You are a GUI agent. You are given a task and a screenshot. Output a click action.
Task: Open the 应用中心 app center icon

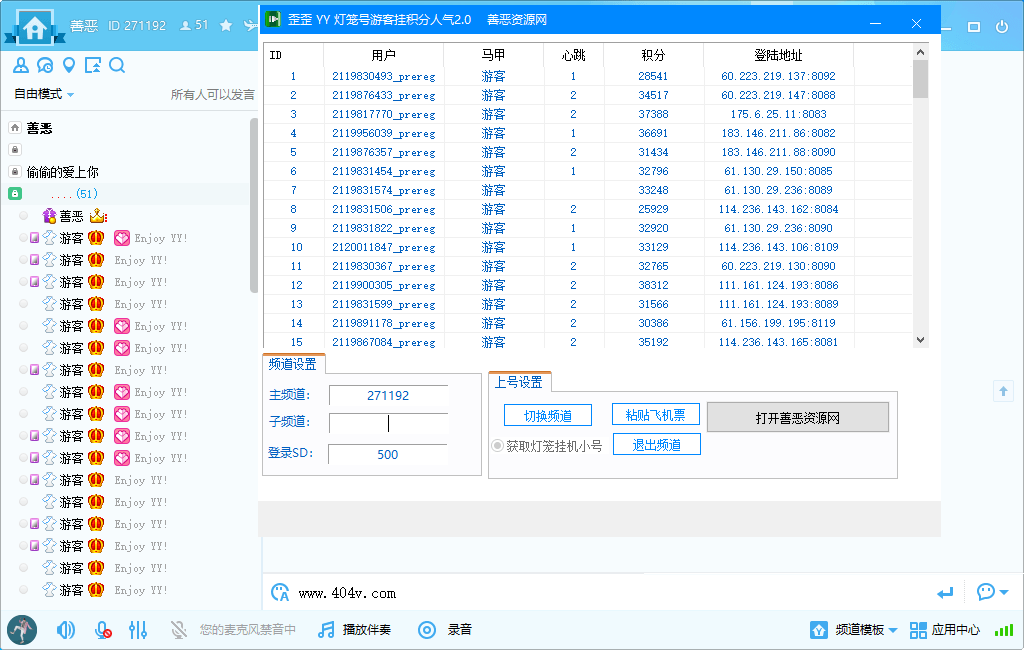point(917,630)
